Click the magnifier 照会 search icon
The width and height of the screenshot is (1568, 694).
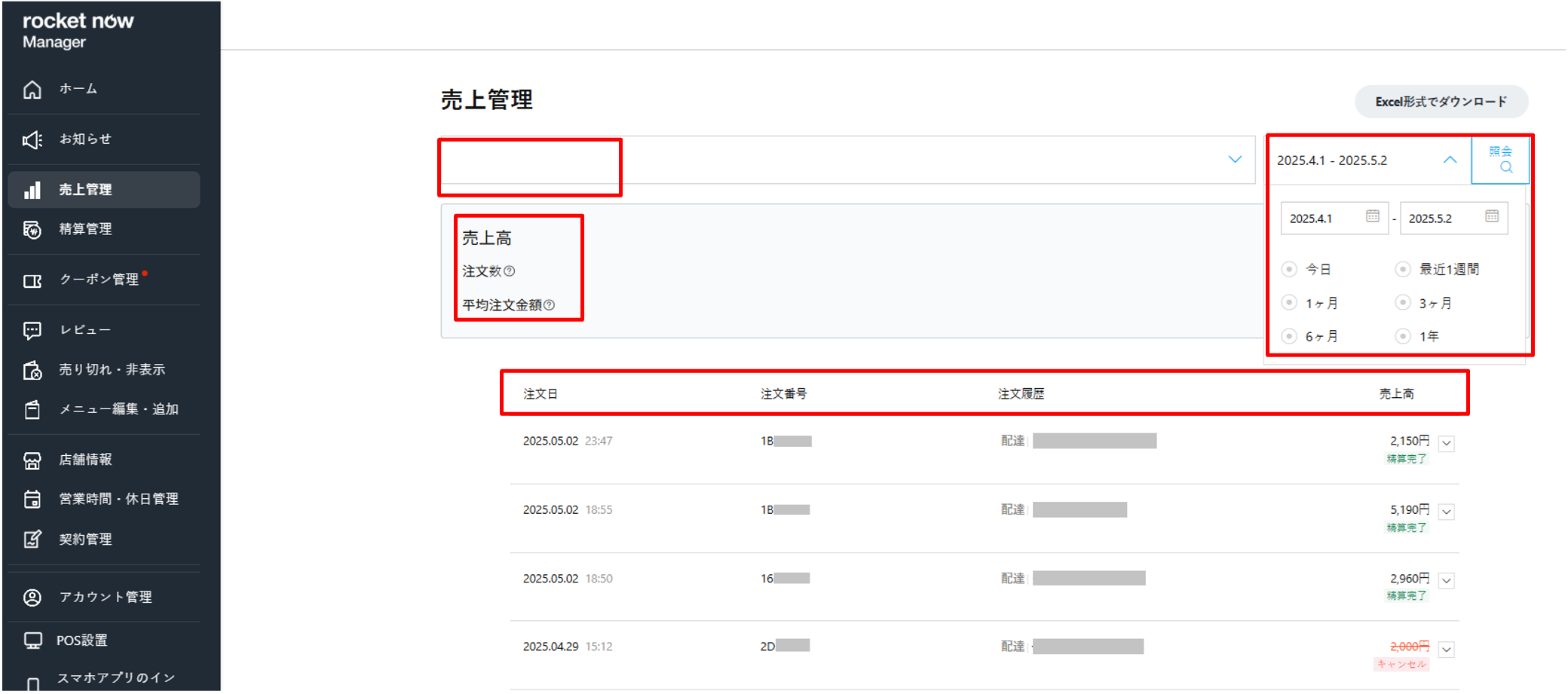[x=1506, y=167]
